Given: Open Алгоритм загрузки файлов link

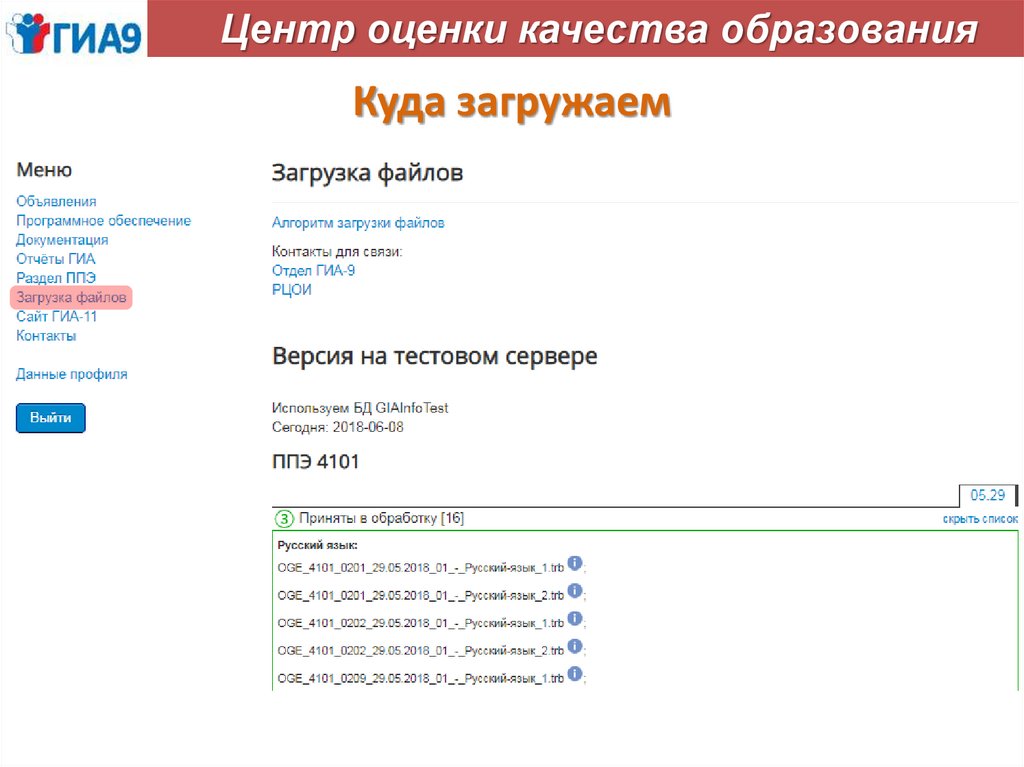Looking at the screenshot, I should tap(358, 223).
